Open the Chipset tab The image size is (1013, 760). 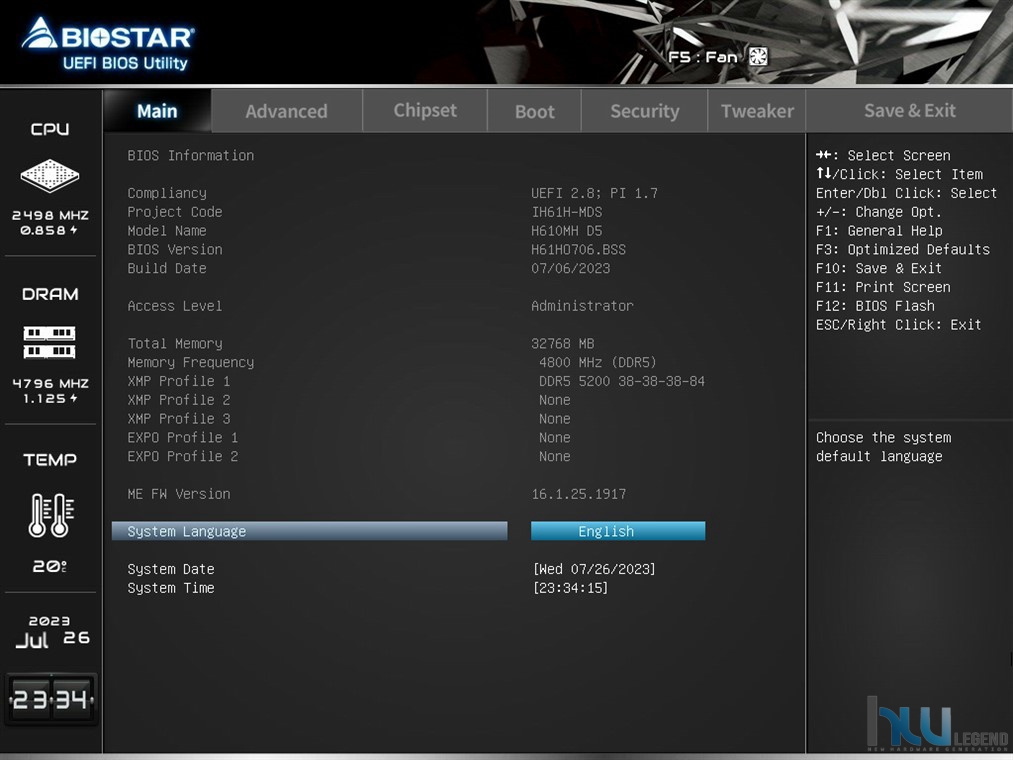(x=425, y=111)
